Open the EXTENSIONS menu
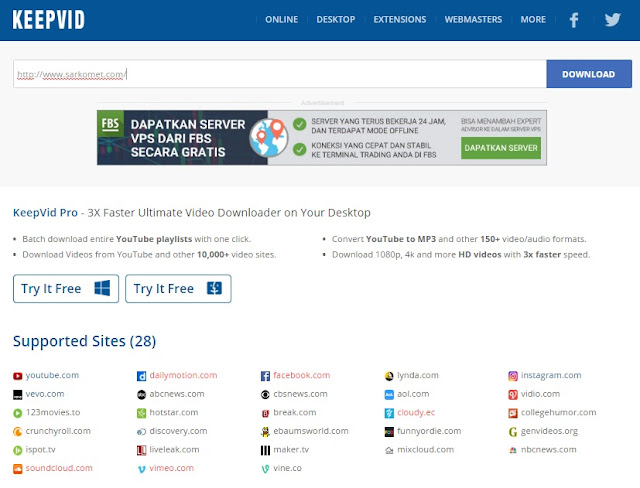The image size is (640, 488). 400,20
